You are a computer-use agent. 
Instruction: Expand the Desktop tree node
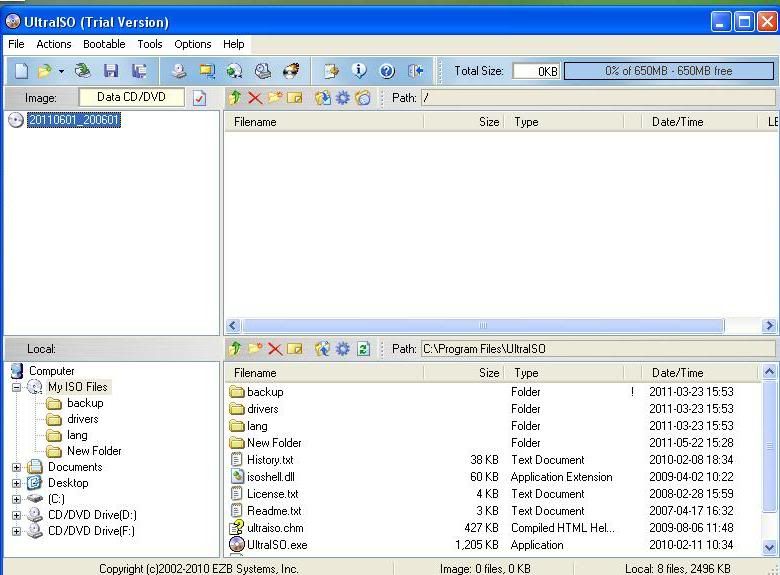(x=16, y=483)
